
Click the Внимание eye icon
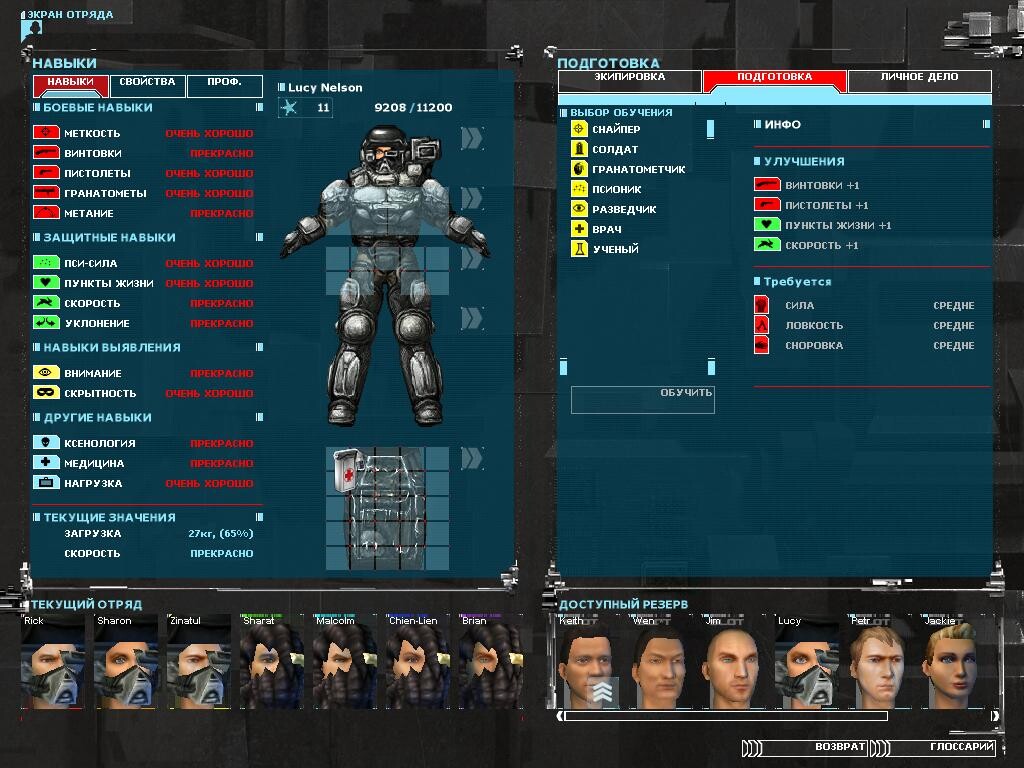(46, 373)
